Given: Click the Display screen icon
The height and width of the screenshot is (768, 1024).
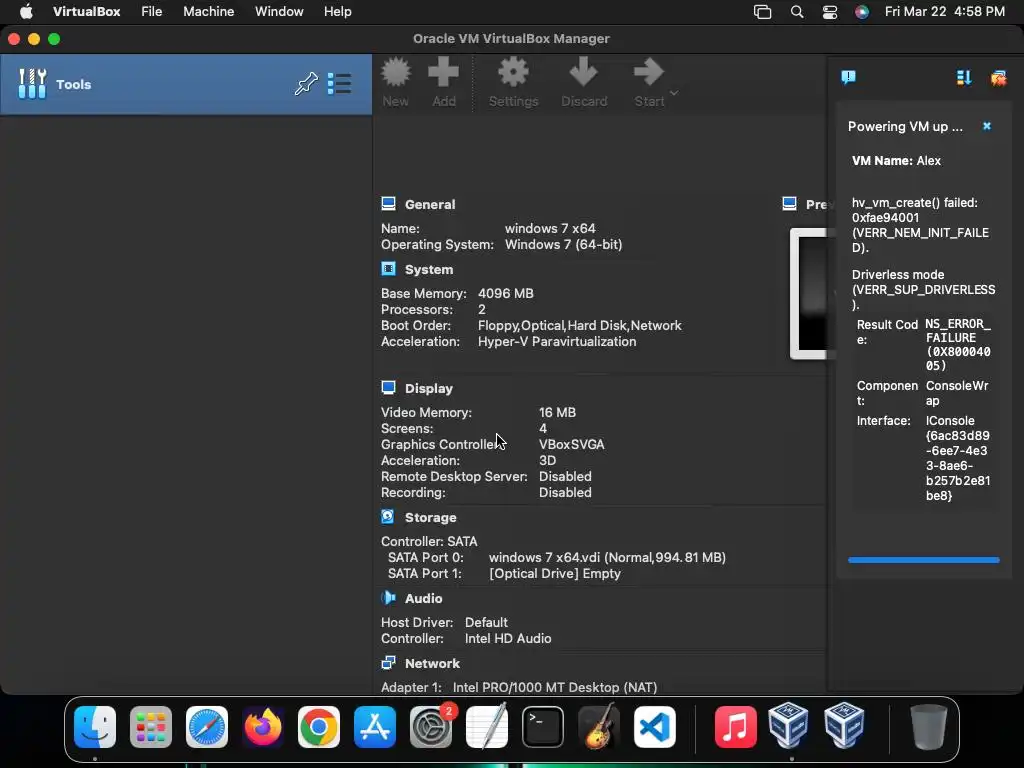Looking at the screenshot, I should click(389, 388).
